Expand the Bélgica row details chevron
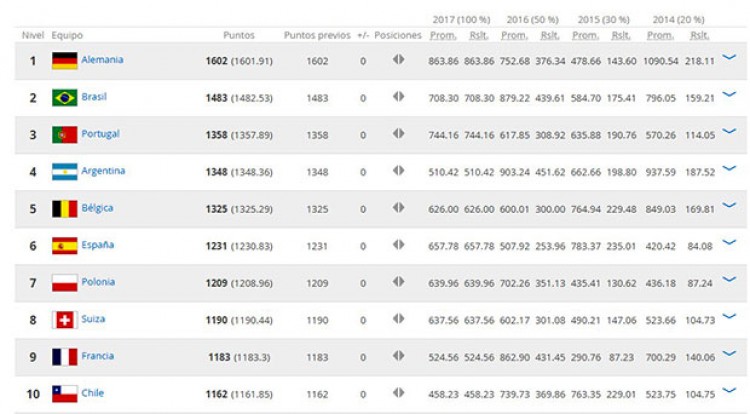The width and height of the screenshot is (750, 414). [728, 206]
